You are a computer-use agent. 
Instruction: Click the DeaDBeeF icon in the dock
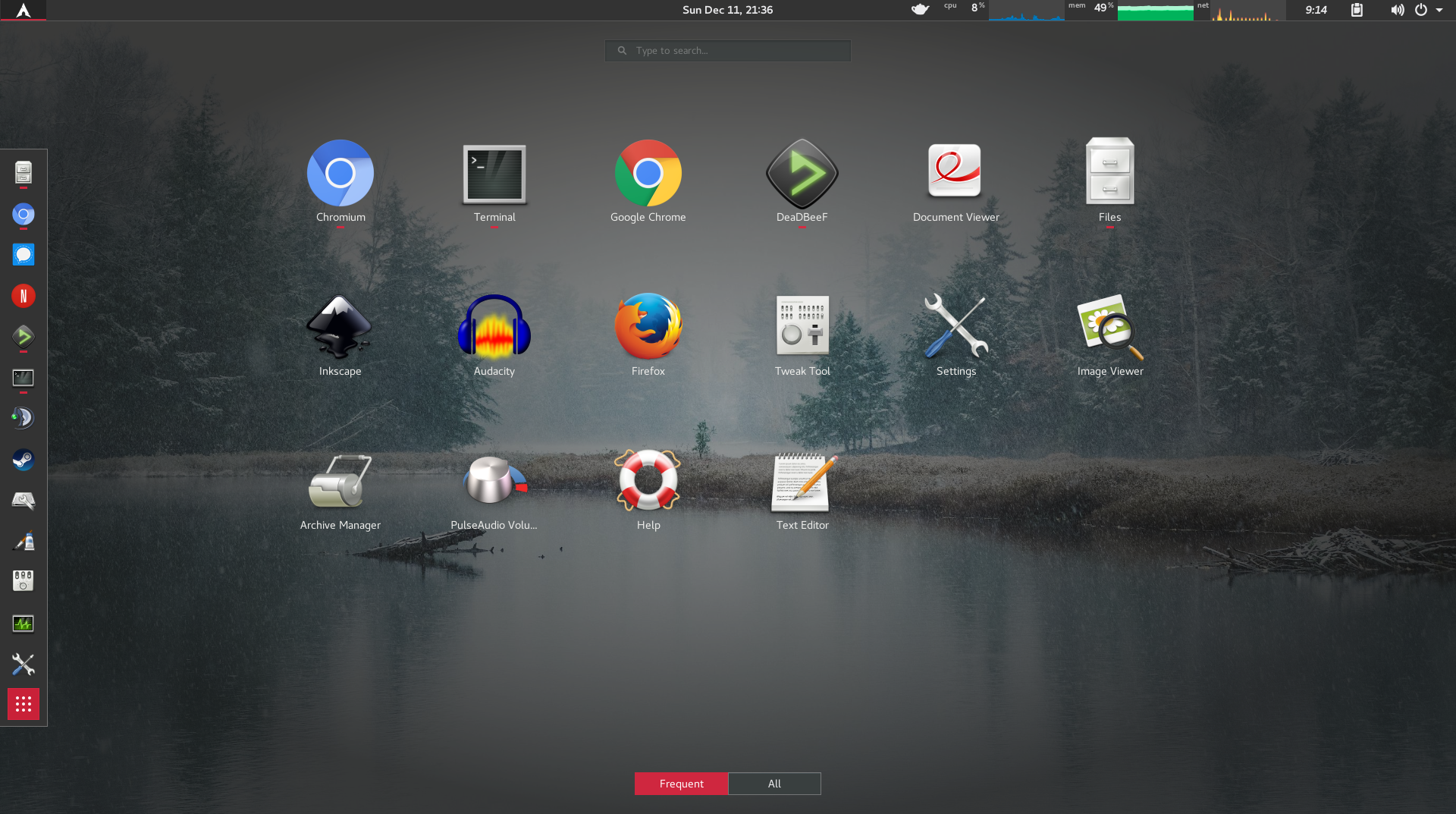pyautogui.click(x=24, y=337)
